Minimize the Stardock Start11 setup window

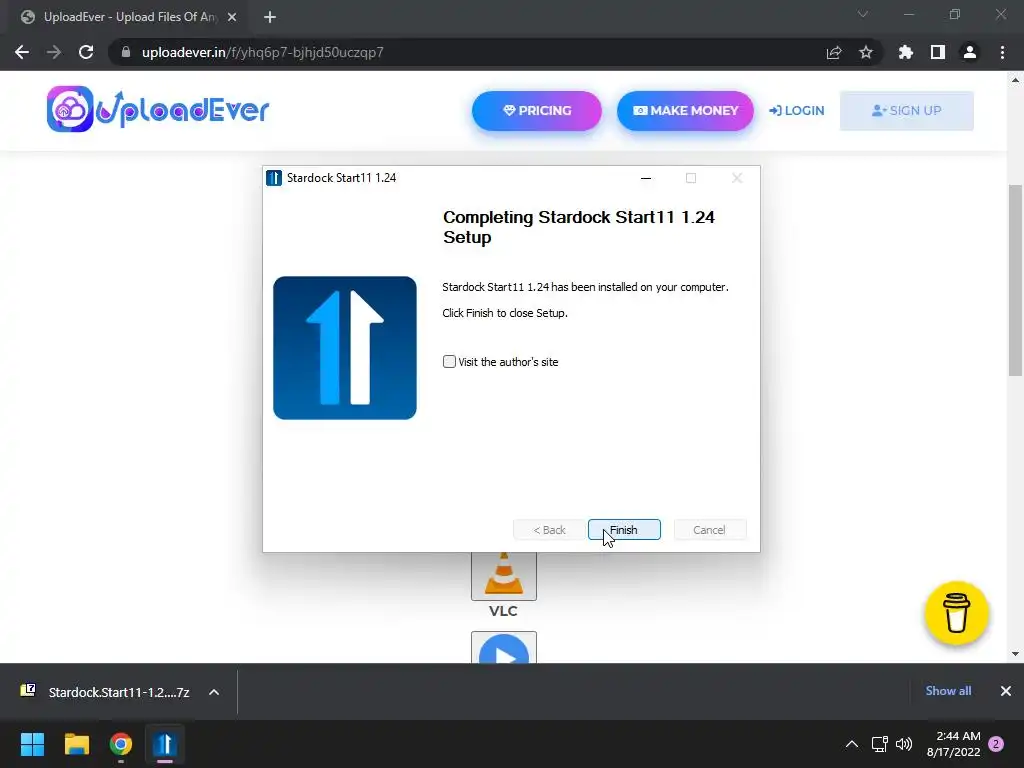tap(646, 178)
